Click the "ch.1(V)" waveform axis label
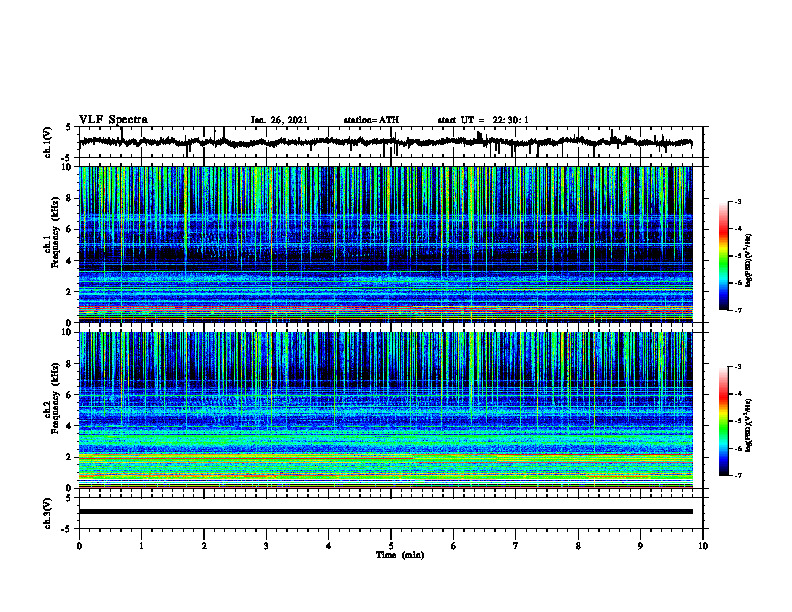The image size is (792, 612). [48, 142]
